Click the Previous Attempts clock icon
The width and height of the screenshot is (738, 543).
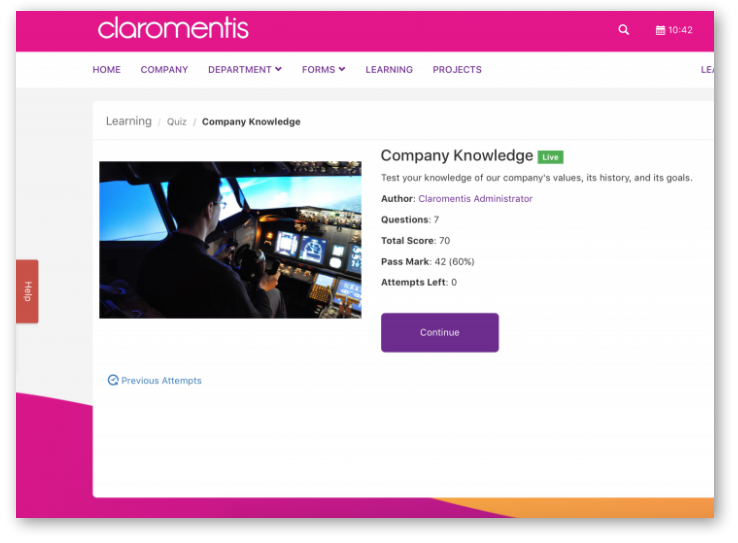113,380
